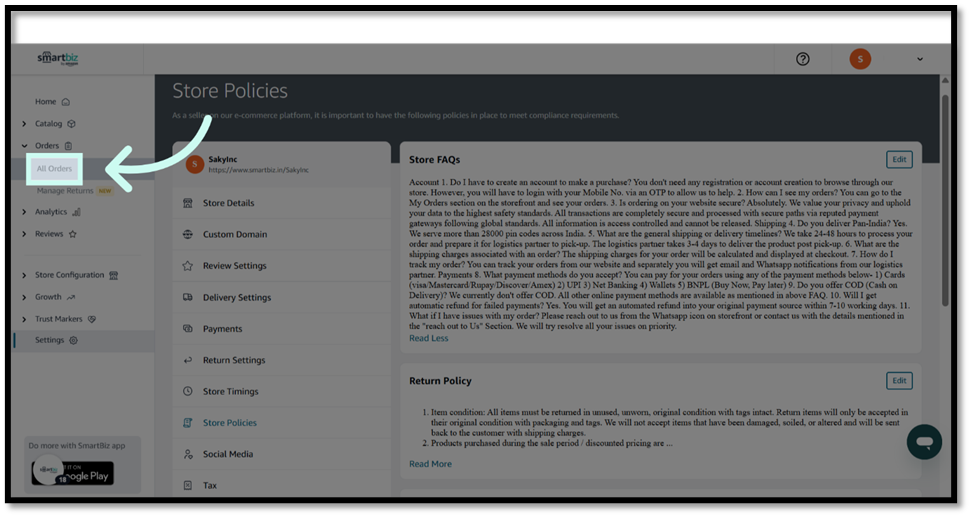The height and width of the screenshot is (516, 970).
Task: Click the Delivery Settings truck icon
Action: [x=188, y=297]
